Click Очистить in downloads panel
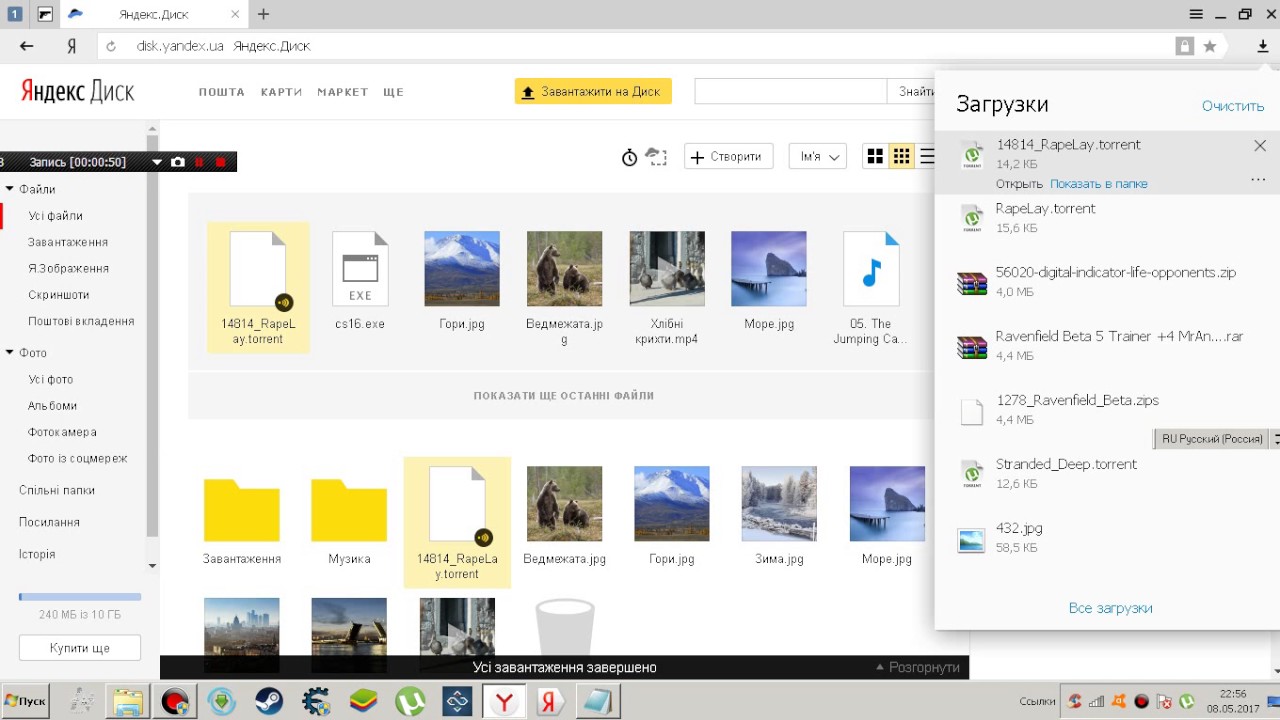 [x=1233, y=106]
